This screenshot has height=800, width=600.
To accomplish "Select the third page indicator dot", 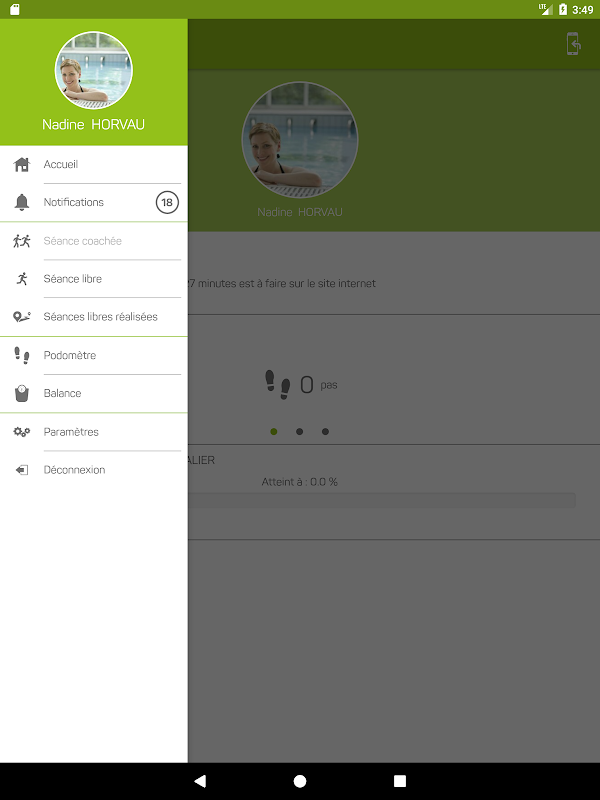I will coord(326,432).
